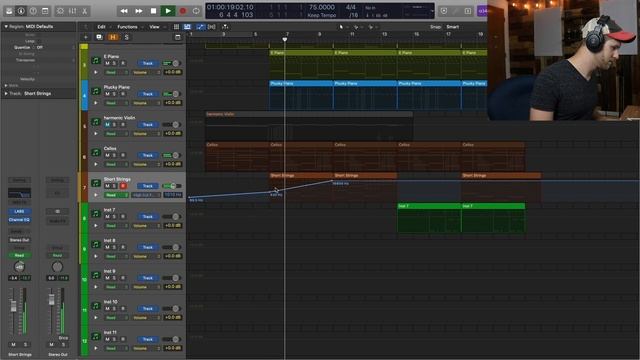Click the Short Strings channel Read automation button

(x=19, y=256)
